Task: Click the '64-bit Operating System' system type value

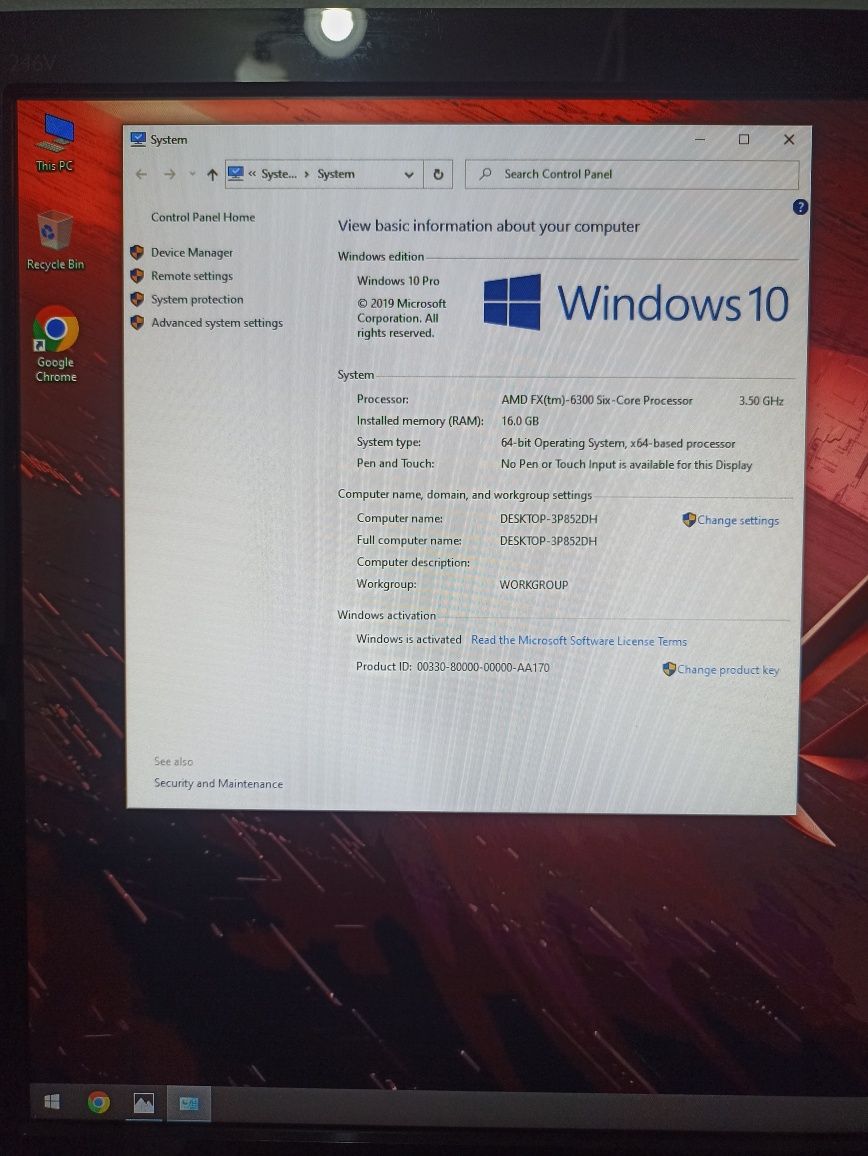Action: pyautogui.click(x=564, y=443)
